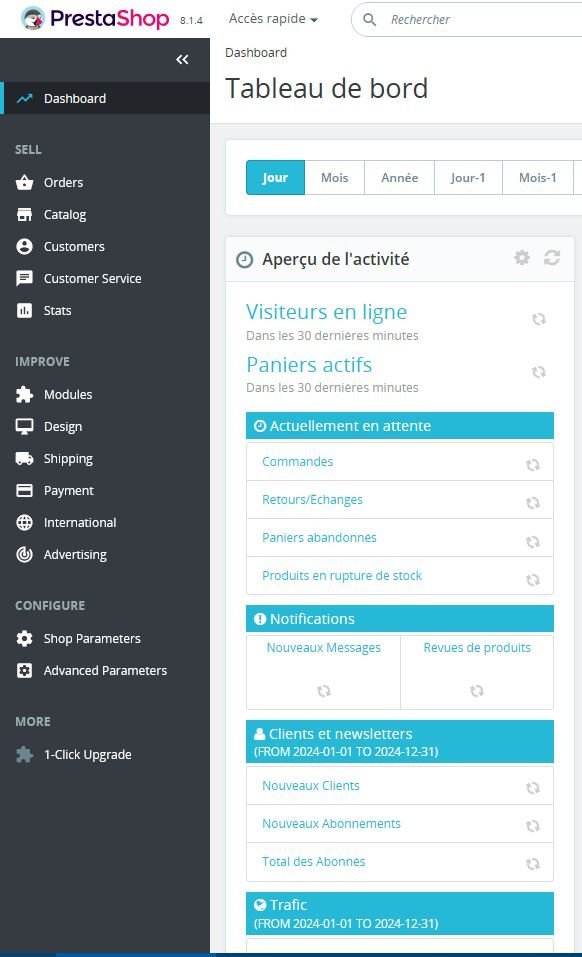582x957 pixels.
Task: Refresh the Aperçu de l'activité panel
Action: (x=552, y=258)
